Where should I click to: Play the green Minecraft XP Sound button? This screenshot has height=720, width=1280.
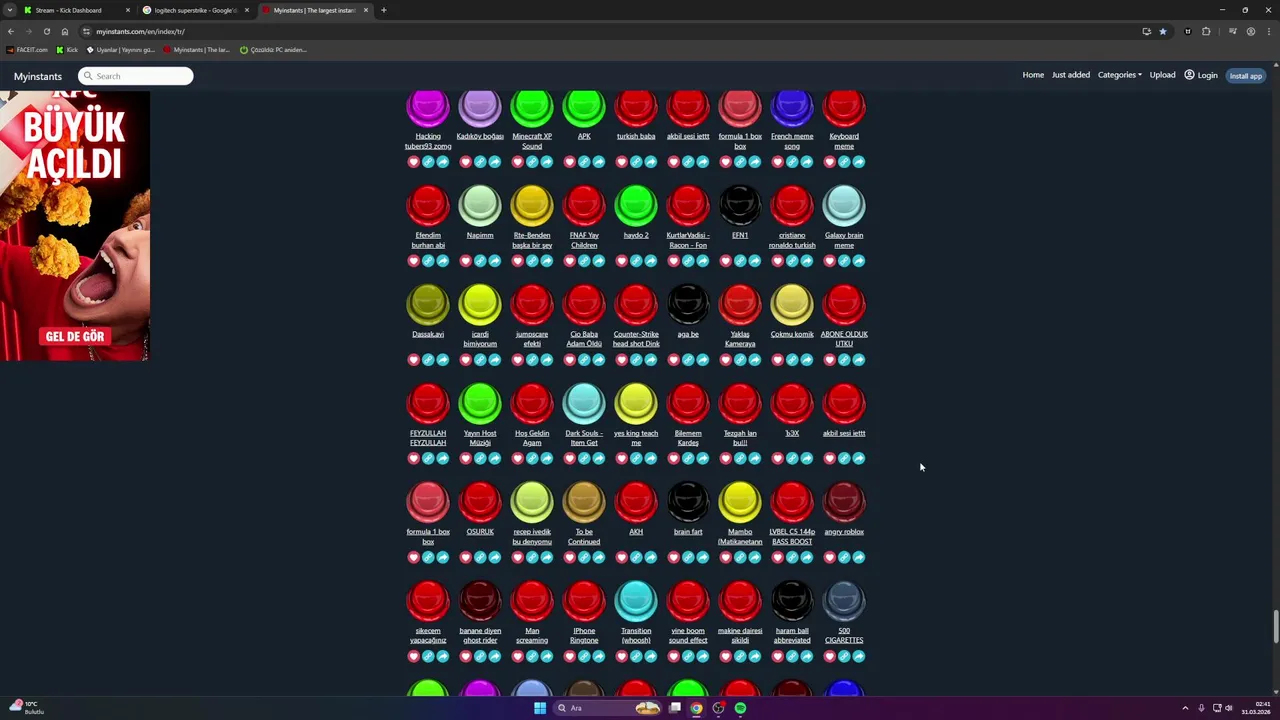pyautogui.click(x=532, y=108)
